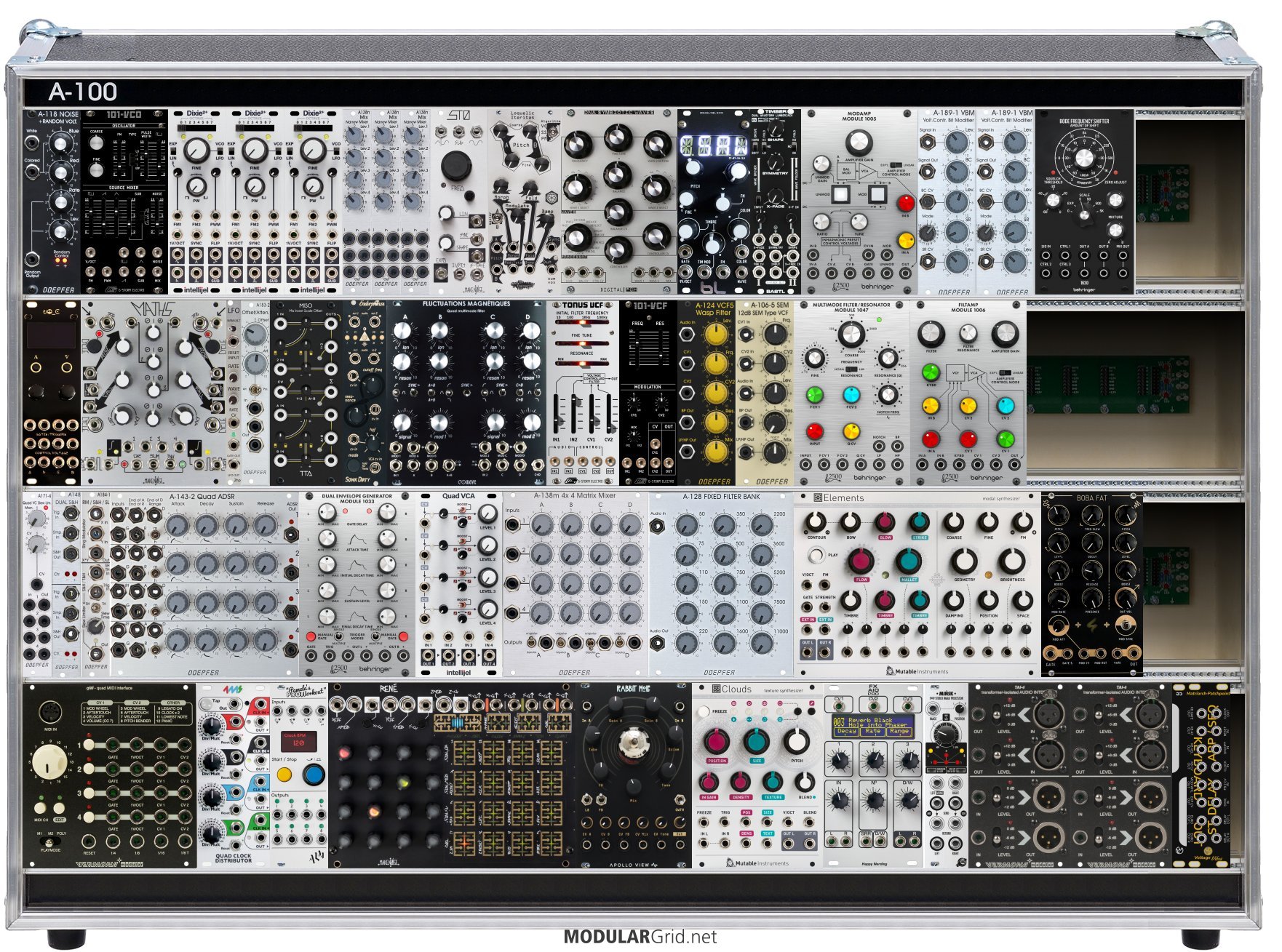Click the Mix knob on Rabbit Hole

click(634, 786)
